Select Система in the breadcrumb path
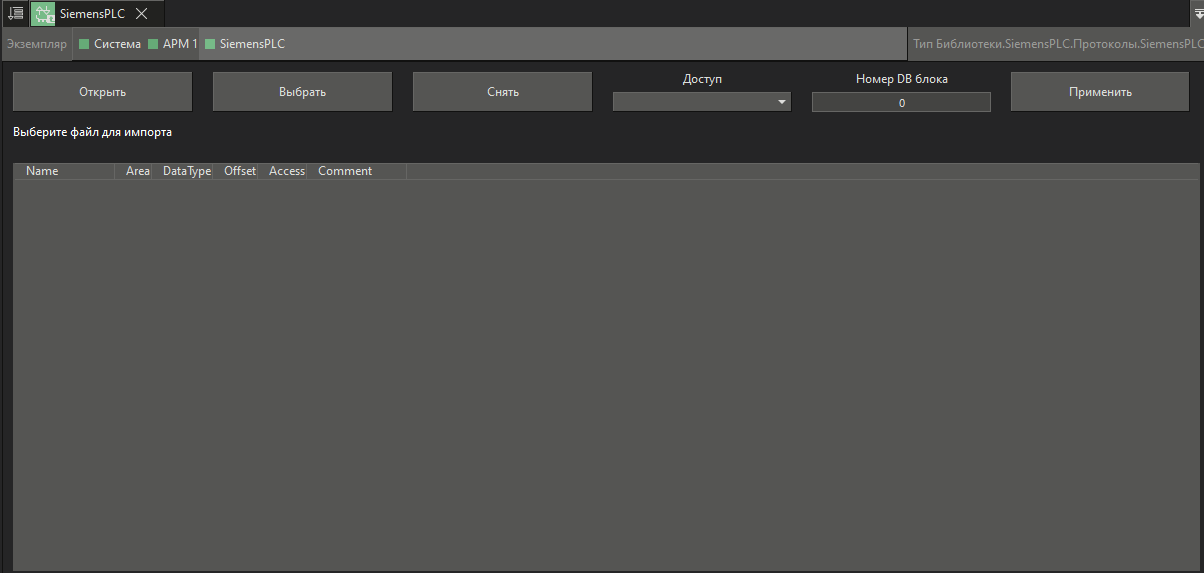The width and height of the screenshot is (1204, 573). click(x=117, y=44)
